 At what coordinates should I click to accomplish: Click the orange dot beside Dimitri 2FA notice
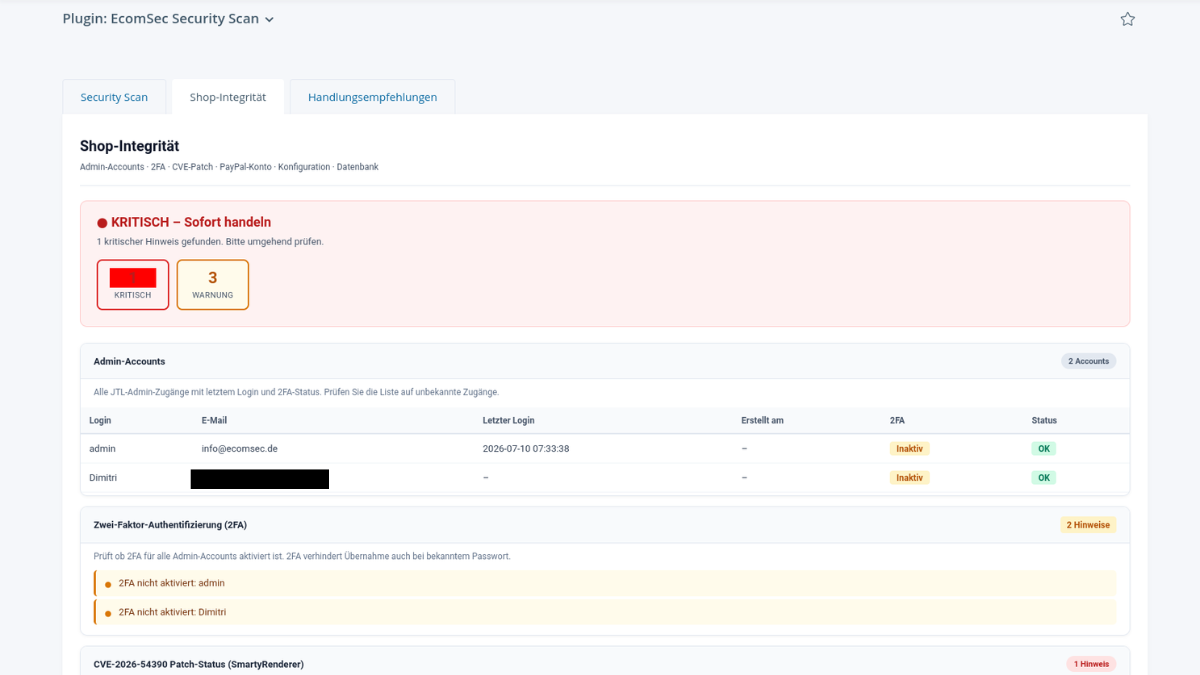tap(108, 613)
